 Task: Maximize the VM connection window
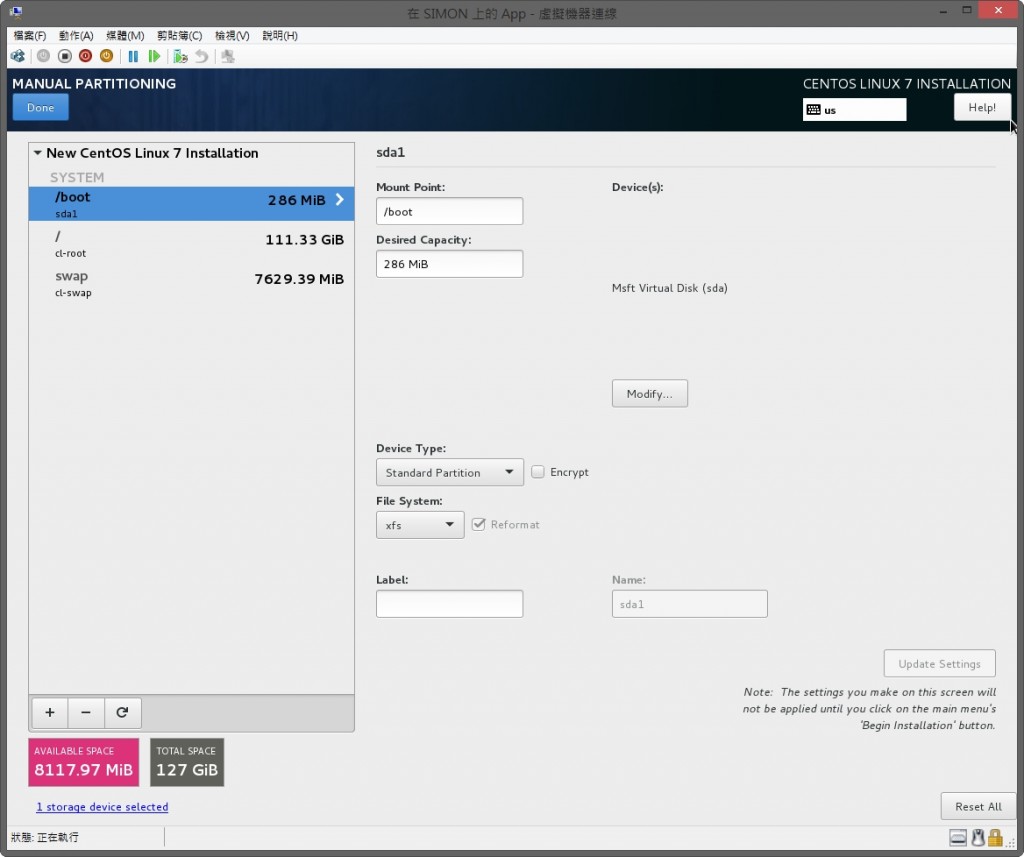click(967, 10)
